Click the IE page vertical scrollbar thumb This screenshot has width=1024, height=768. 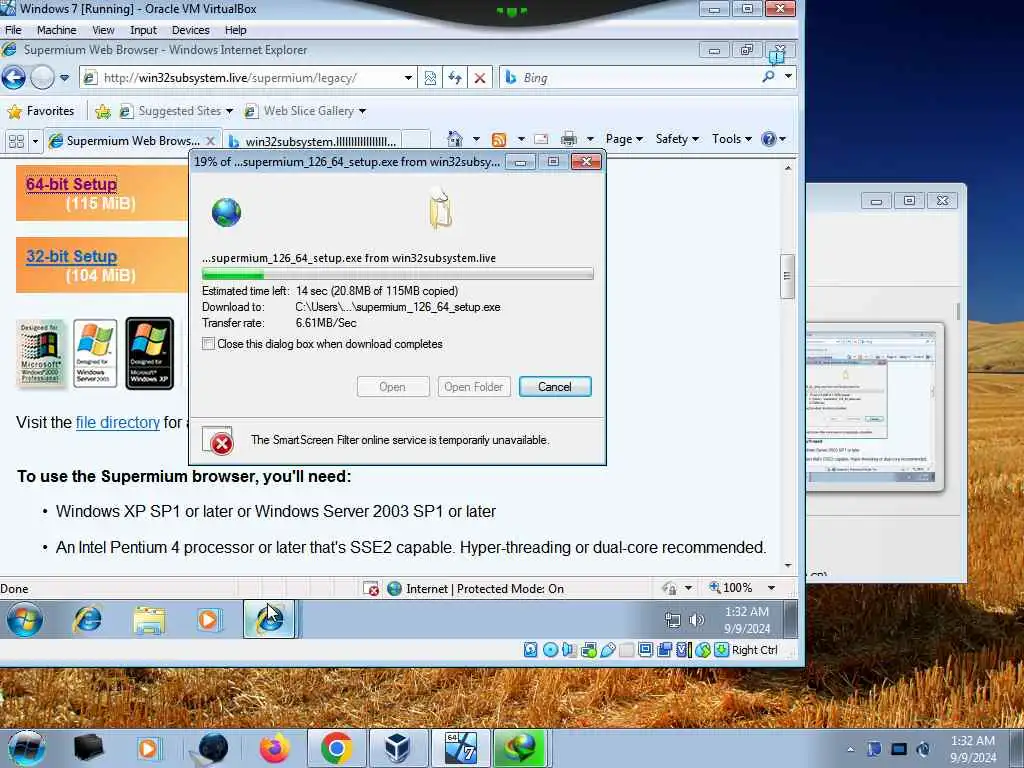[787, 276]
